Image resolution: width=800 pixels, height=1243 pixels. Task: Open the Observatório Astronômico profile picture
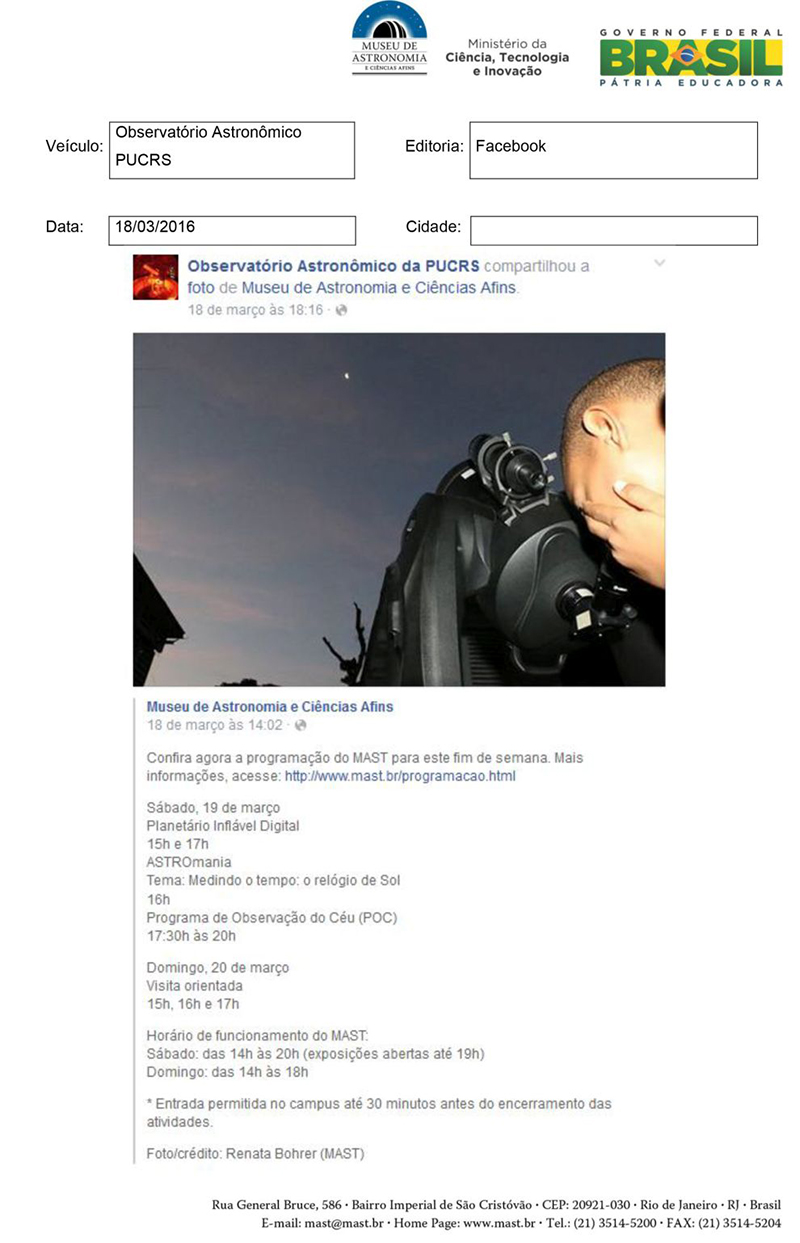[x=156, y=277]
